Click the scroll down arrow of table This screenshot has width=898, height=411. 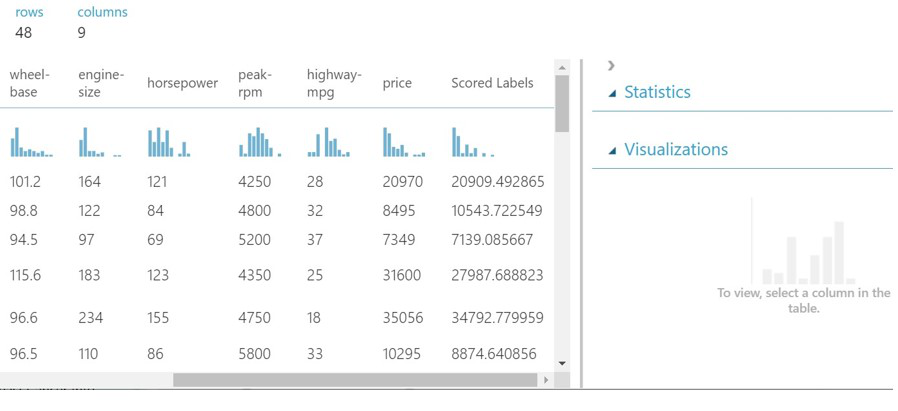[561, 362]
